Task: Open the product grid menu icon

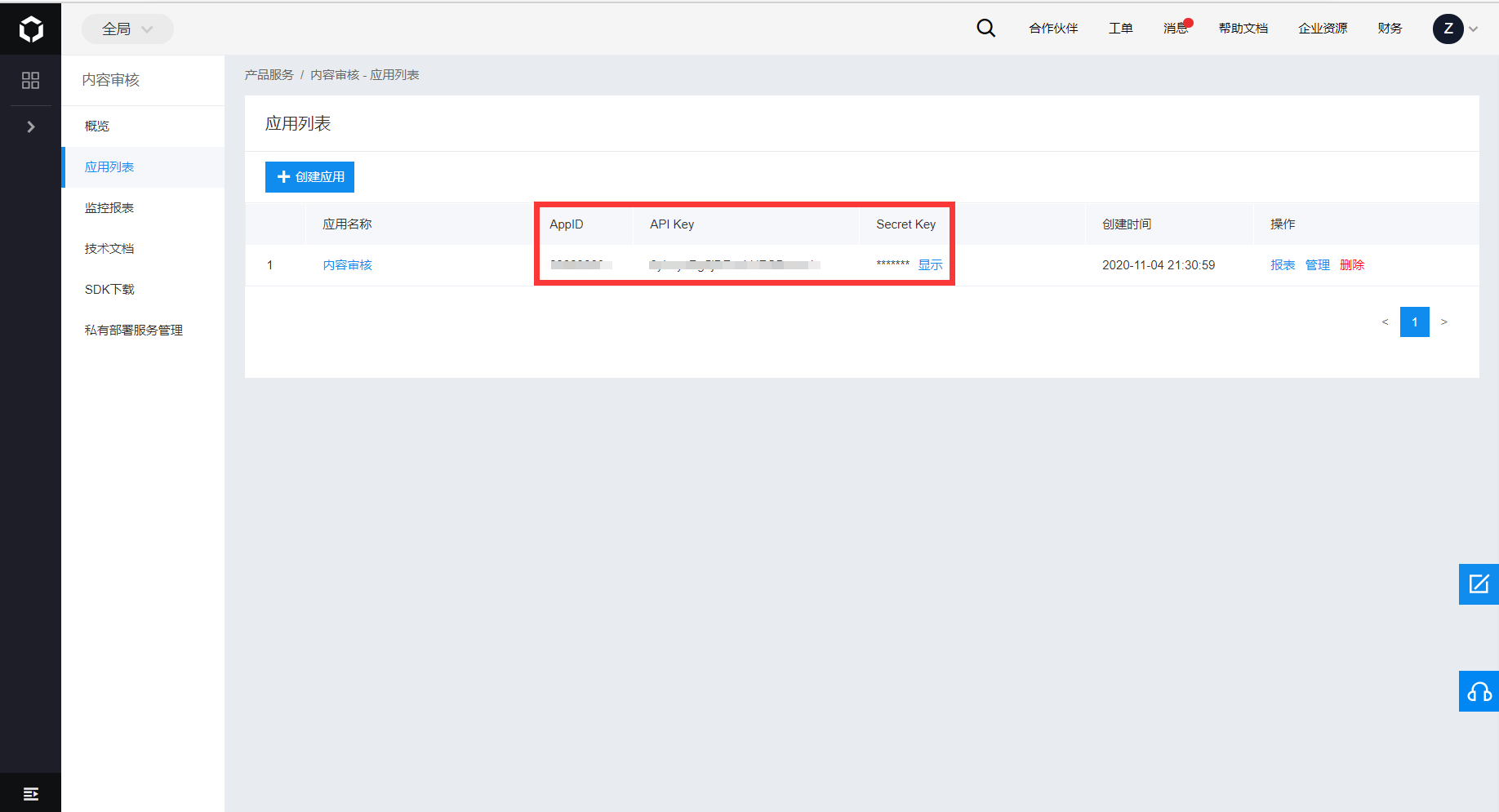Action: 30,80
